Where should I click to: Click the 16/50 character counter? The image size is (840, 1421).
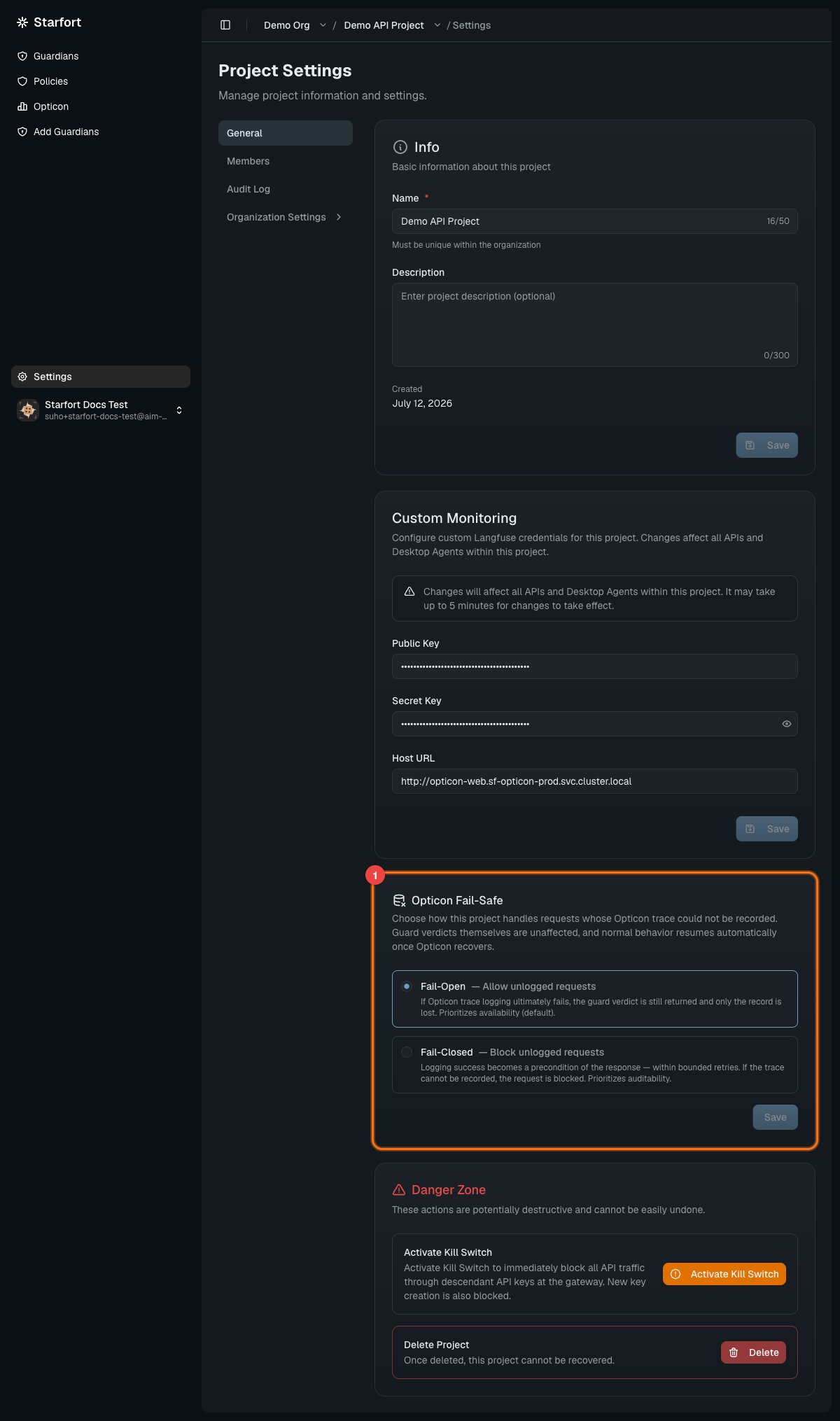click(778, 221)
